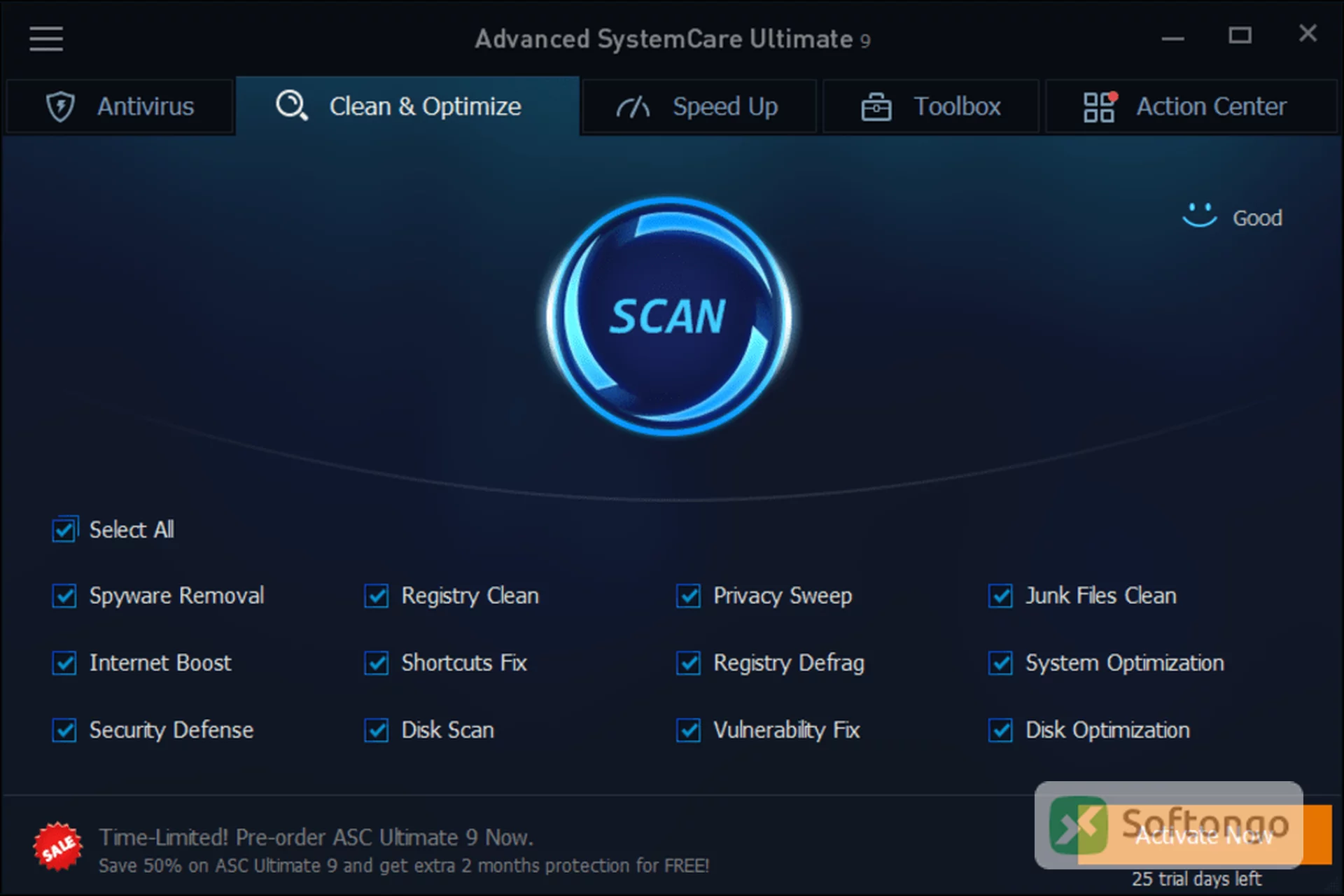
Task: Uncheck Disk Optimization
Action: tap(1001, 730)
